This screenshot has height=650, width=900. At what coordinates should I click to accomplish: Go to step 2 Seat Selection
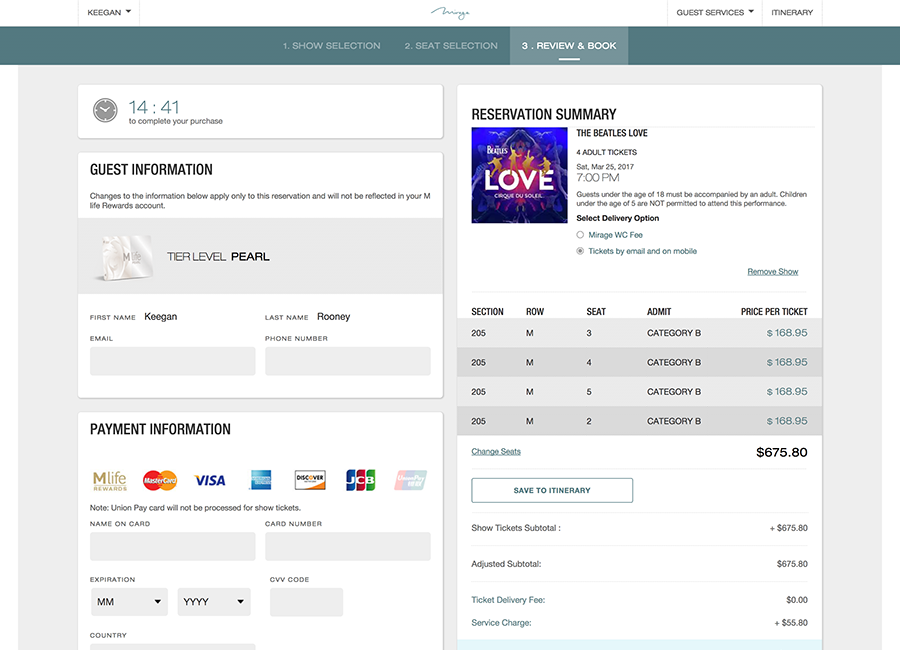click(x=451, y=45)
